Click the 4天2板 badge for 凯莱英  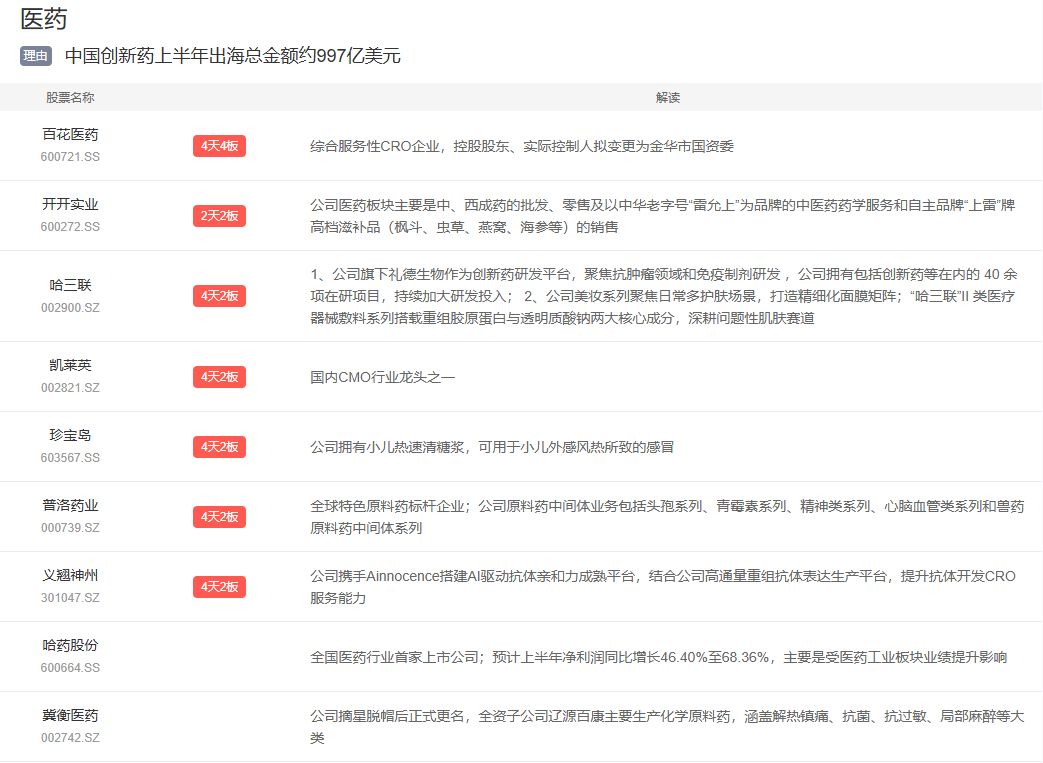coord(220,377)
